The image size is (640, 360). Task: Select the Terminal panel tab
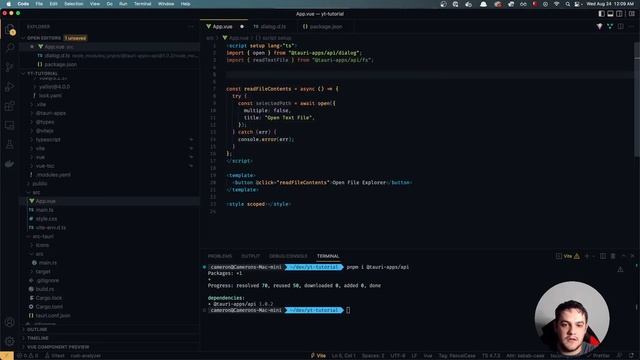[x=328, y=256]
